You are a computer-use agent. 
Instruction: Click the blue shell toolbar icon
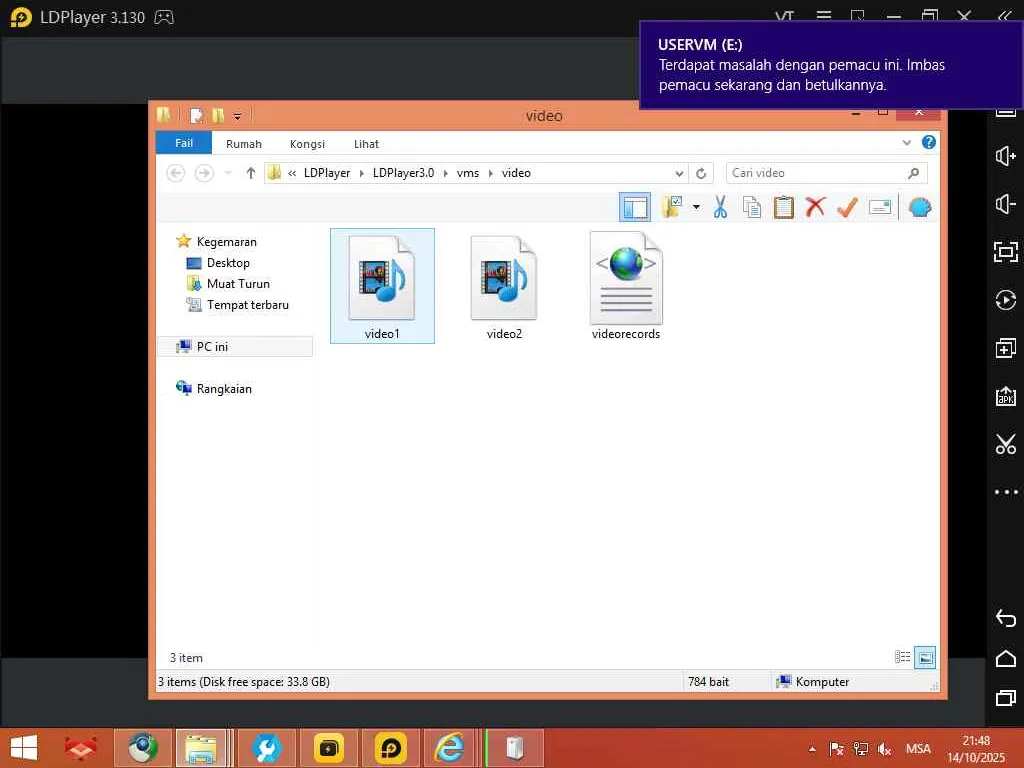(920, 207)
